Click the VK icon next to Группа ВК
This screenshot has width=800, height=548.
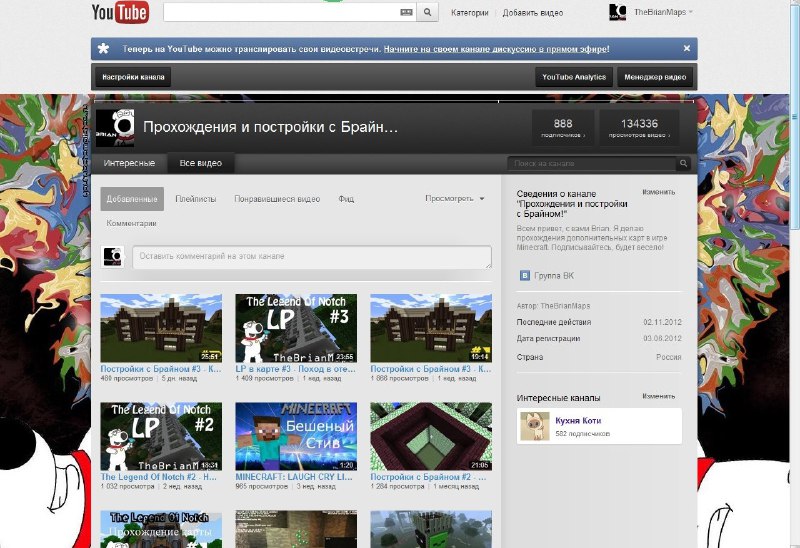click(x=523, y=273)
